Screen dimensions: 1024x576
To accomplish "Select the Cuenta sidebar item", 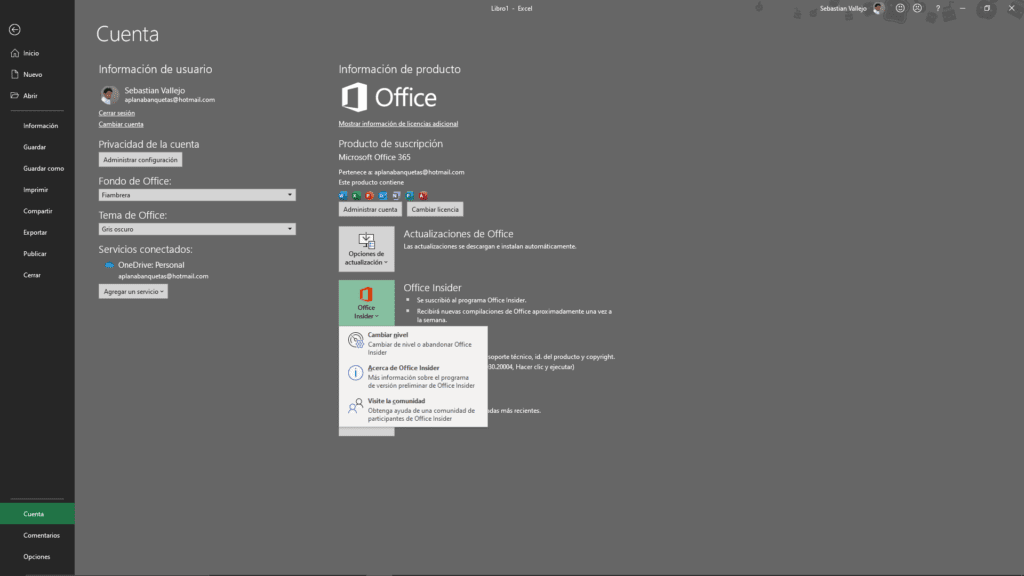I will 37,514.
